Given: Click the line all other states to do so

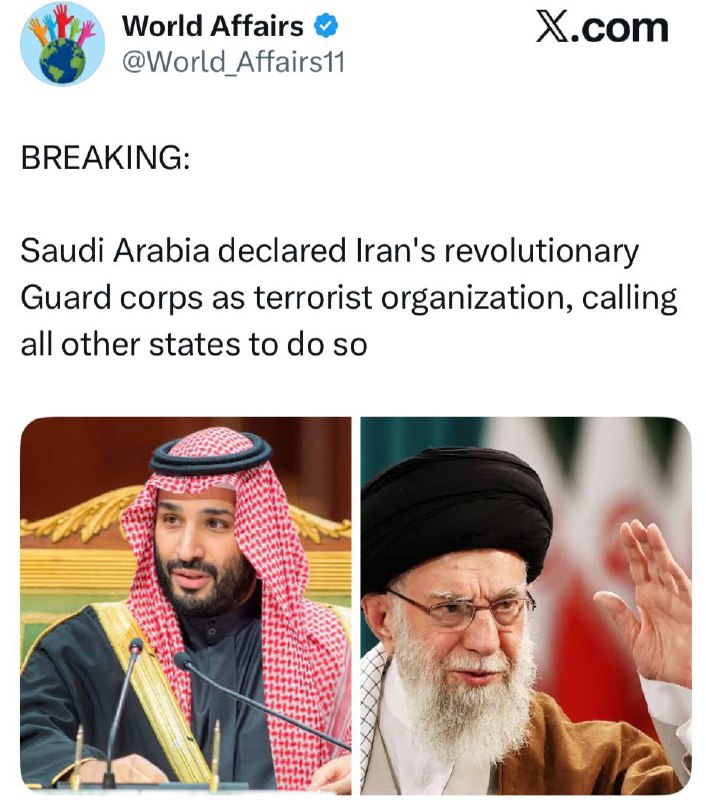Looking at the screenshot, I should coord(194,344).
